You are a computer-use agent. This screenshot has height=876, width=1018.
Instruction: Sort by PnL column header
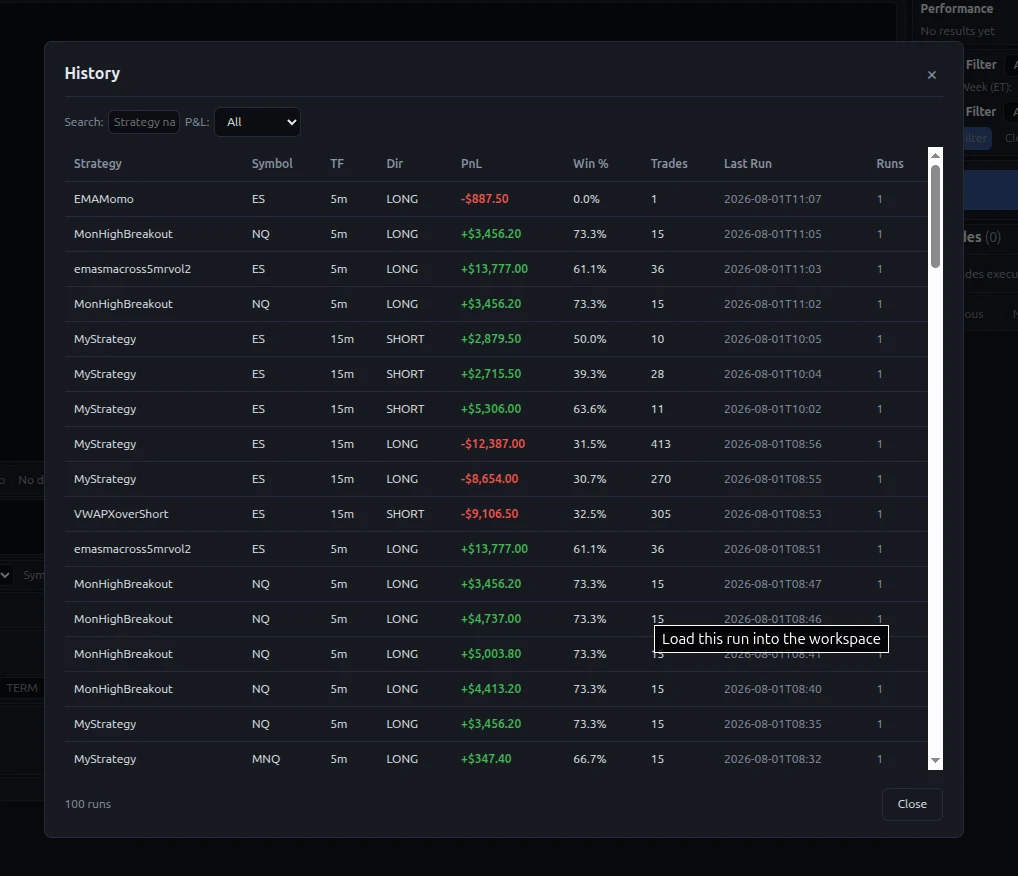[x=471, y=164]
